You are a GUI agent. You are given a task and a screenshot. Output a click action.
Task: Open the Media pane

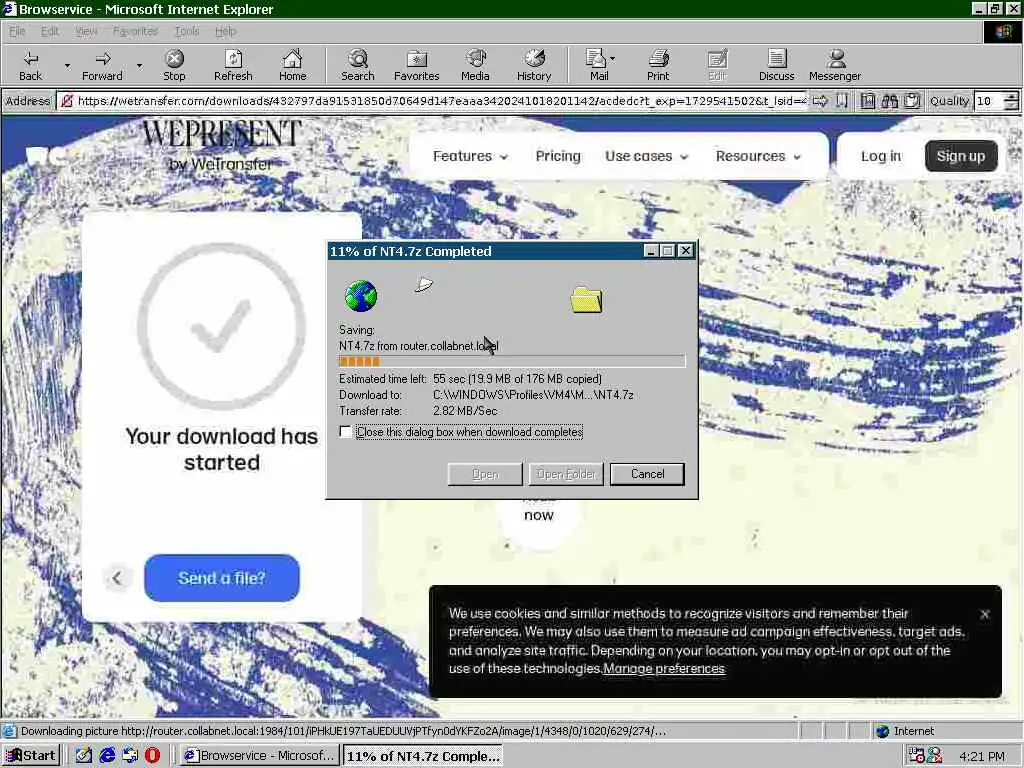click(475, 65)
